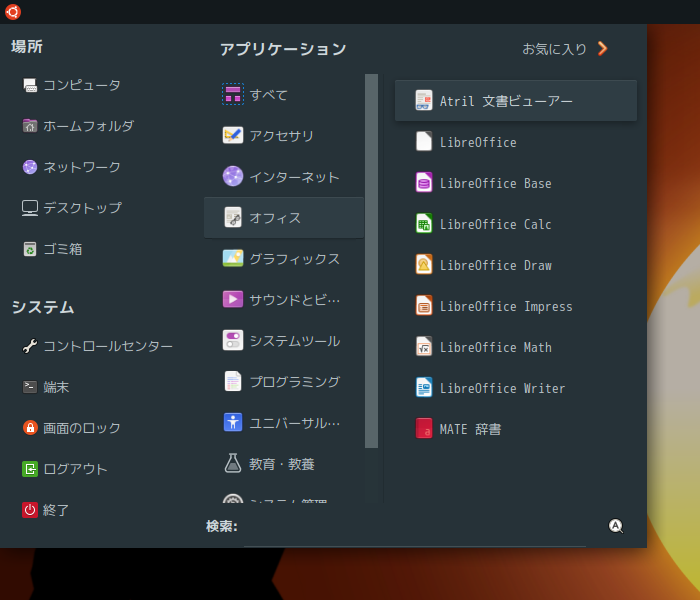Viewport: 700px width, 600px height.
Task: Open the ホームフォルダ home folder icon
Action: tap(30, 126)
